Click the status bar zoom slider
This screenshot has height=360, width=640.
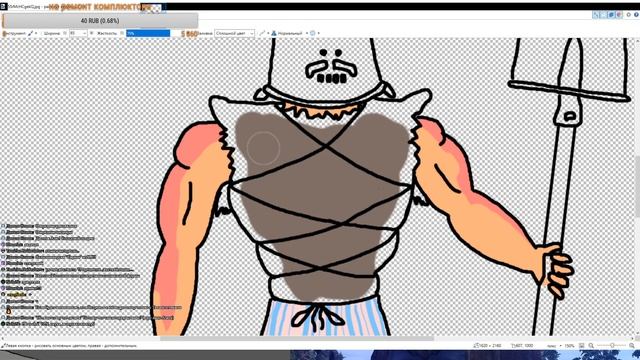tap(611, 346)
